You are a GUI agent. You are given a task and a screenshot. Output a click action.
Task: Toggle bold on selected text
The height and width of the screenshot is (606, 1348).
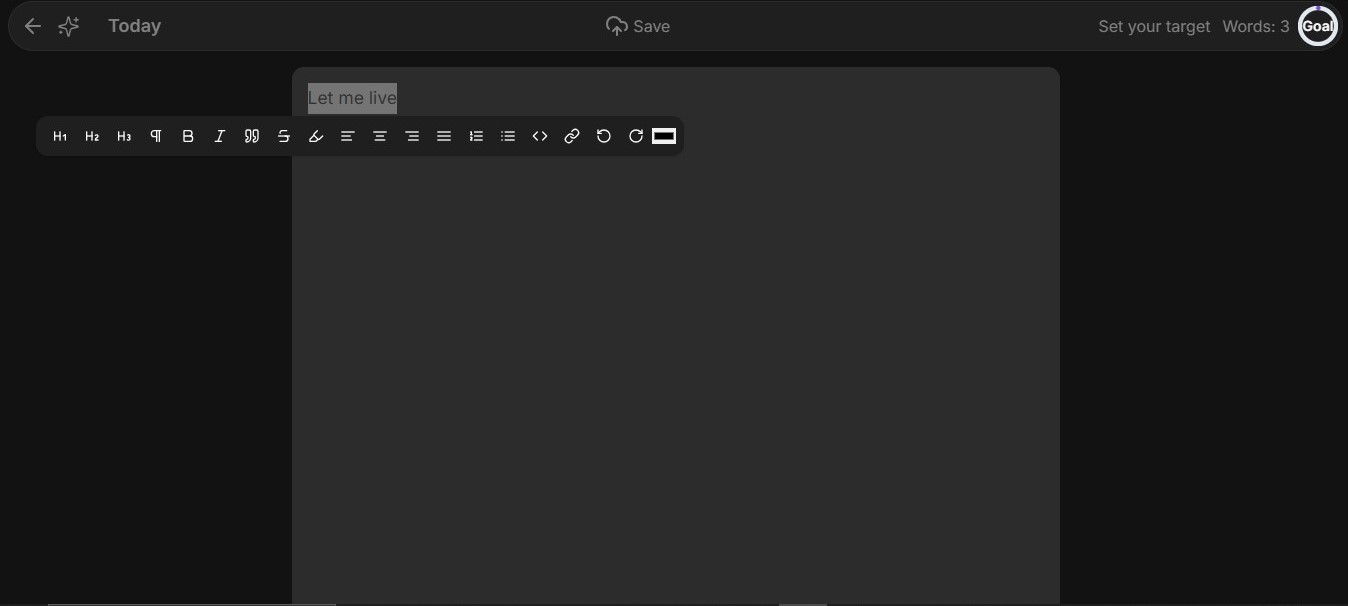[188, 136]
